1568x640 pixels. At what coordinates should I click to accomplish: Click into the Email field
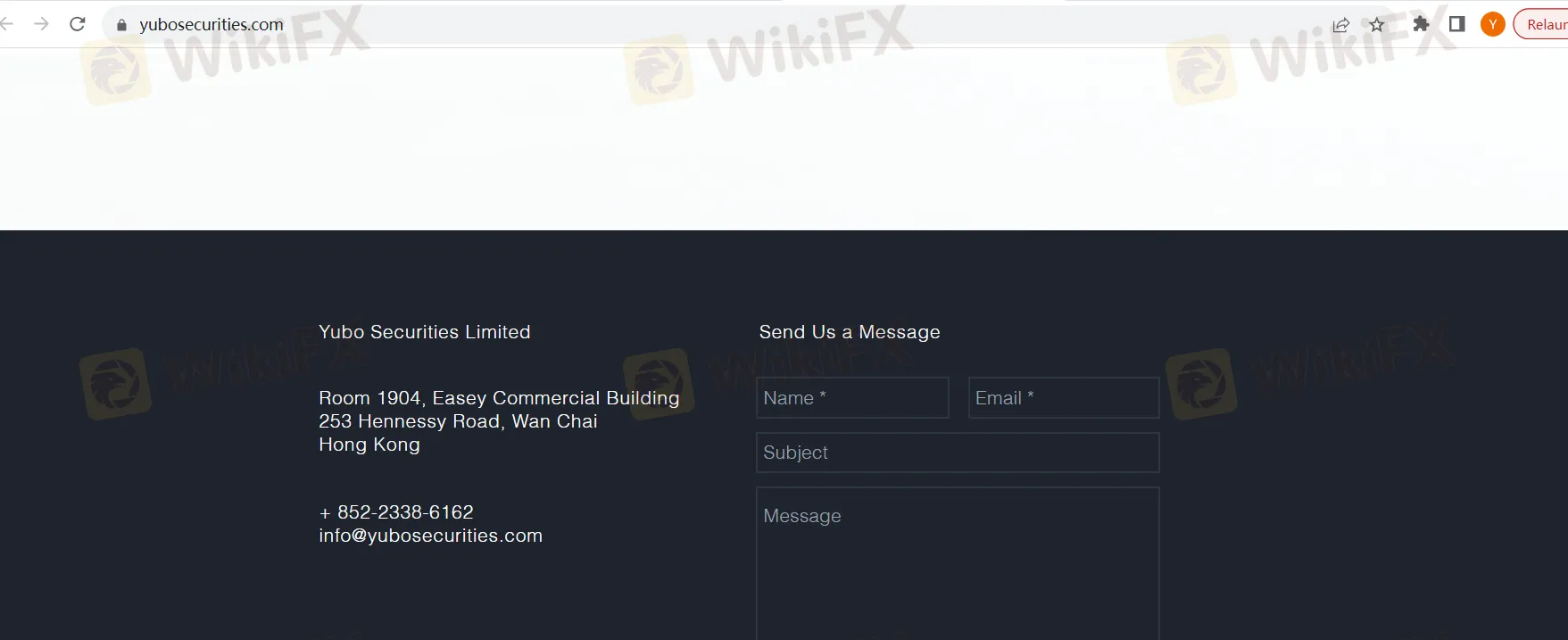coord(1064,397)
